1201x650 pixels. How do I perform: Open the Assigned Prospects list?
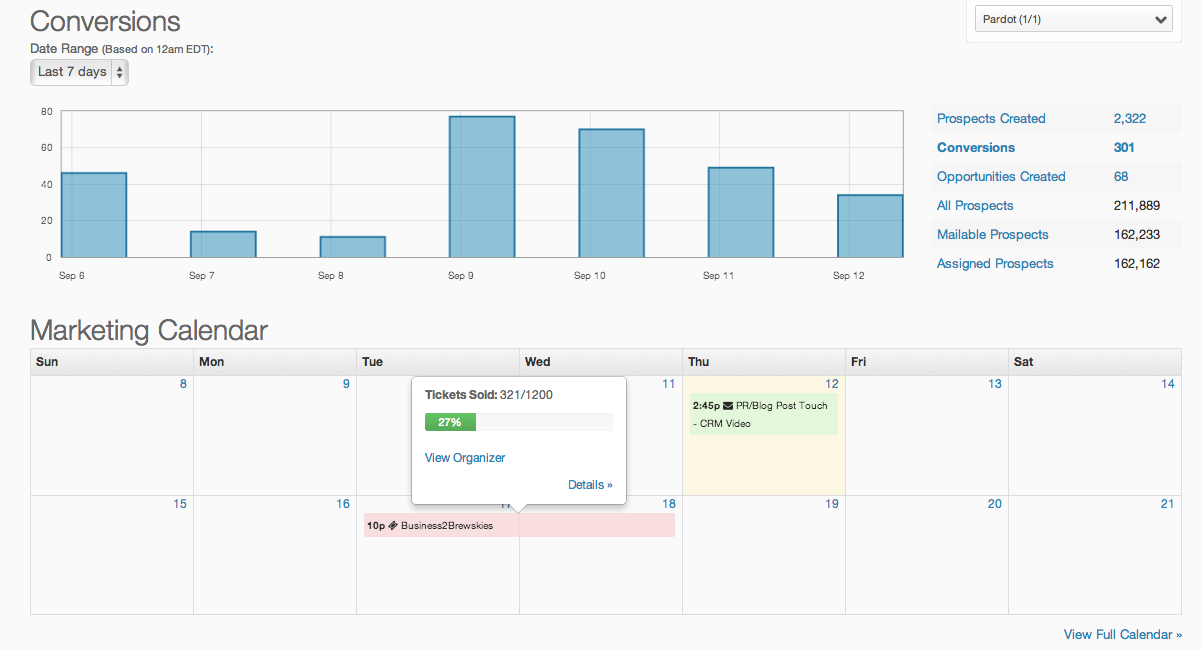coord(995,263)
